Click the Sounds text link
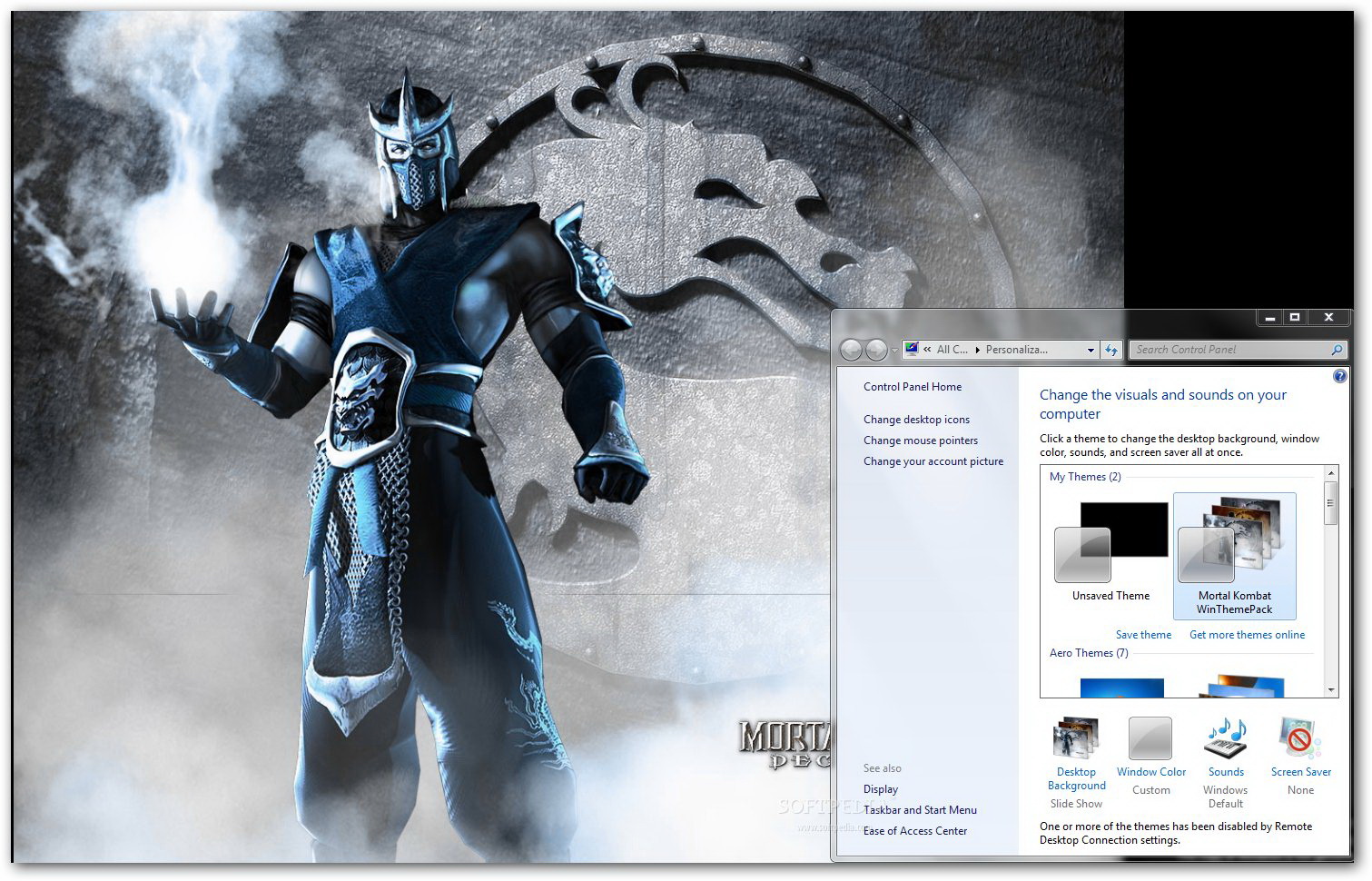The width and height of the screenshot is (1372, 881). click(x=1226, y=772)
